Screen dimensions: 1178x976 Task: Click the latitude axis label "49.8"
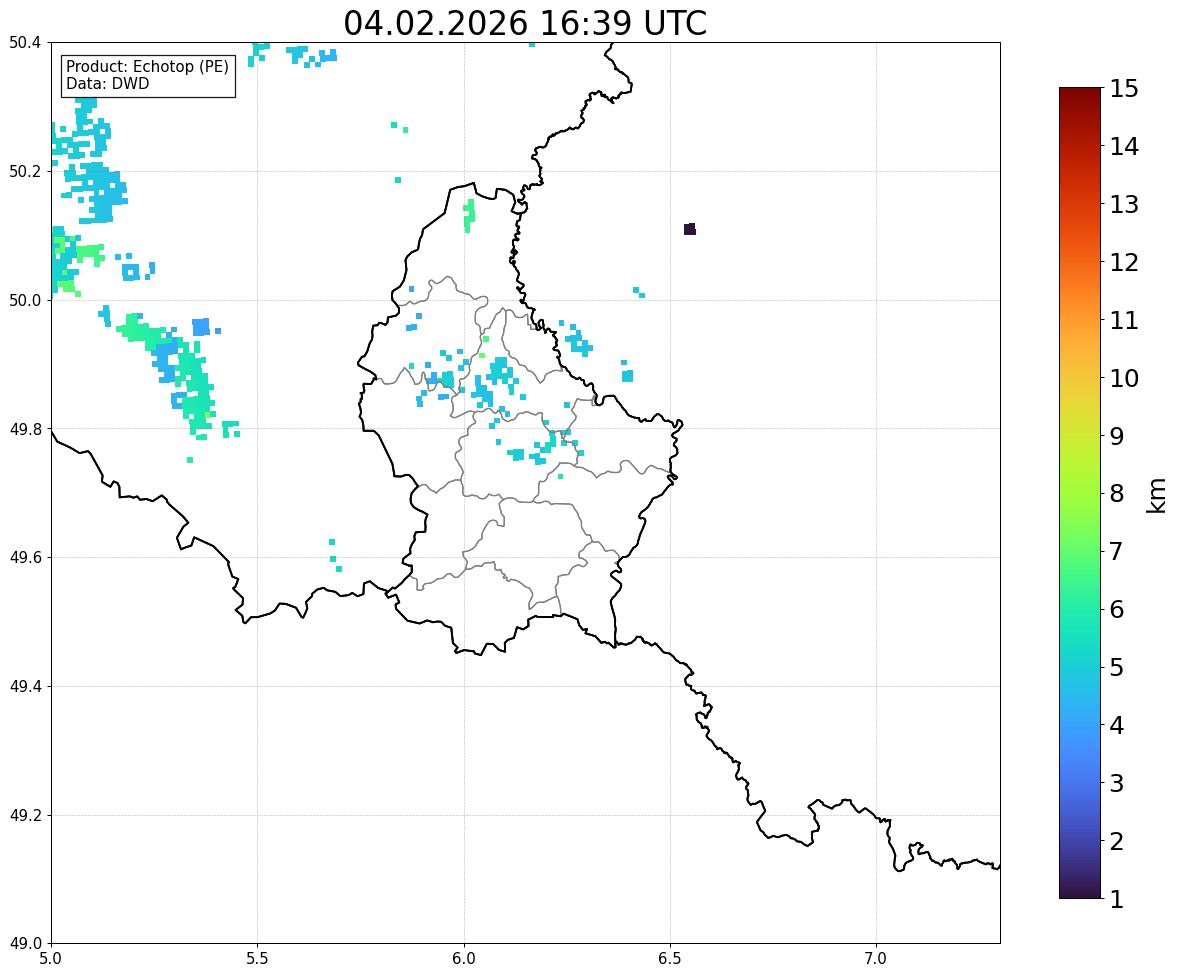pyautogui.click(x=25, y=429)
